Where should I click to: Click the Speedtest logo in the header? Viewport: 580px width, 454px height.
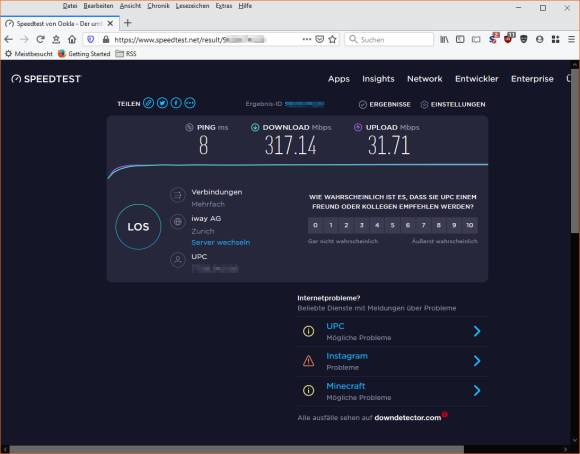pos(46,79)
